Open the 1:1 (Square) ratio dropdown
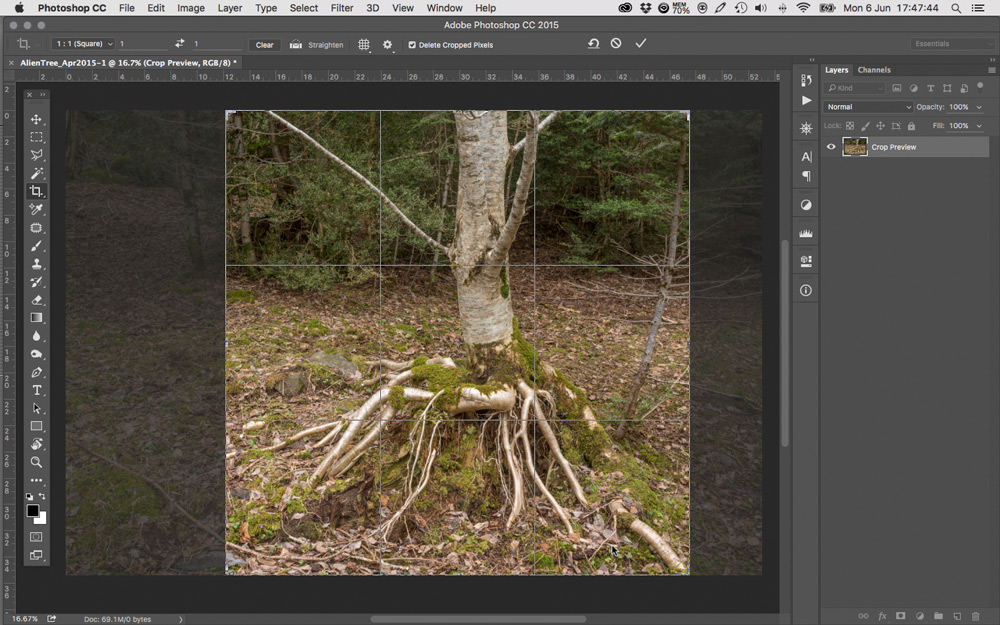The image size is (1000, 625). pyautogui.click(x=82, y=44)
